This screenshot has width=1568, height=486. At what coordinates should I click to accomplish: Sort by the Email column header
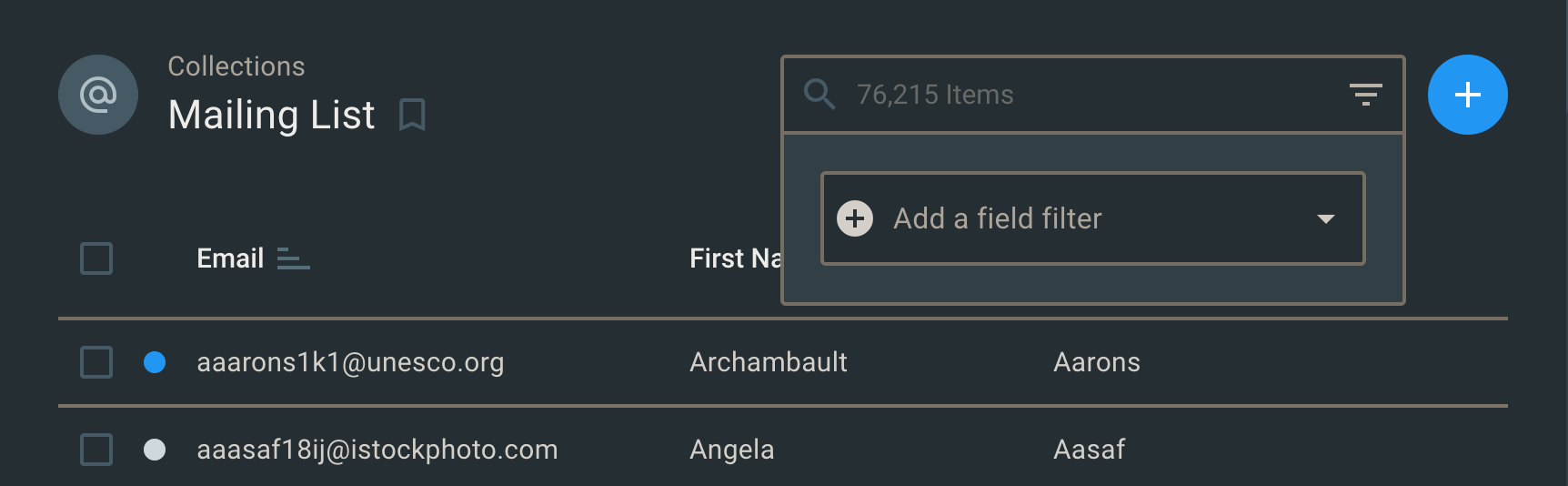point(230,258)
